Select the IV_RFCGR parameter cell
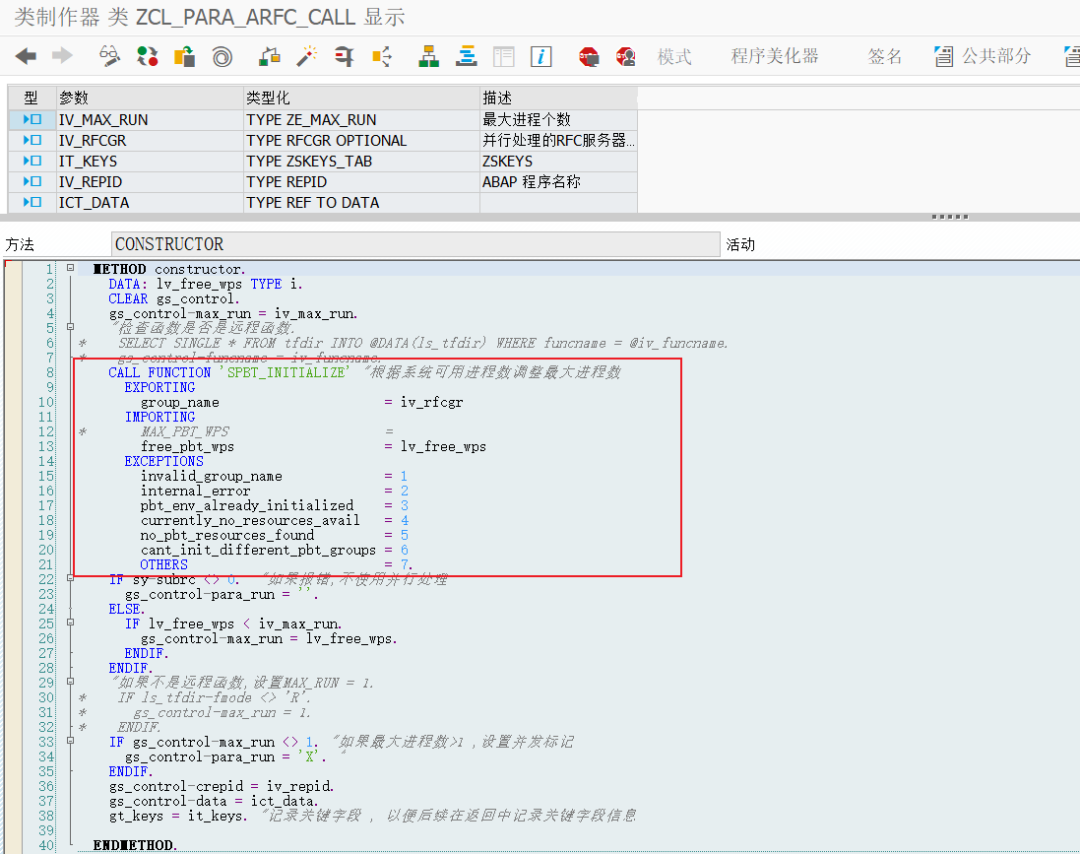 [x=149, y=140]
